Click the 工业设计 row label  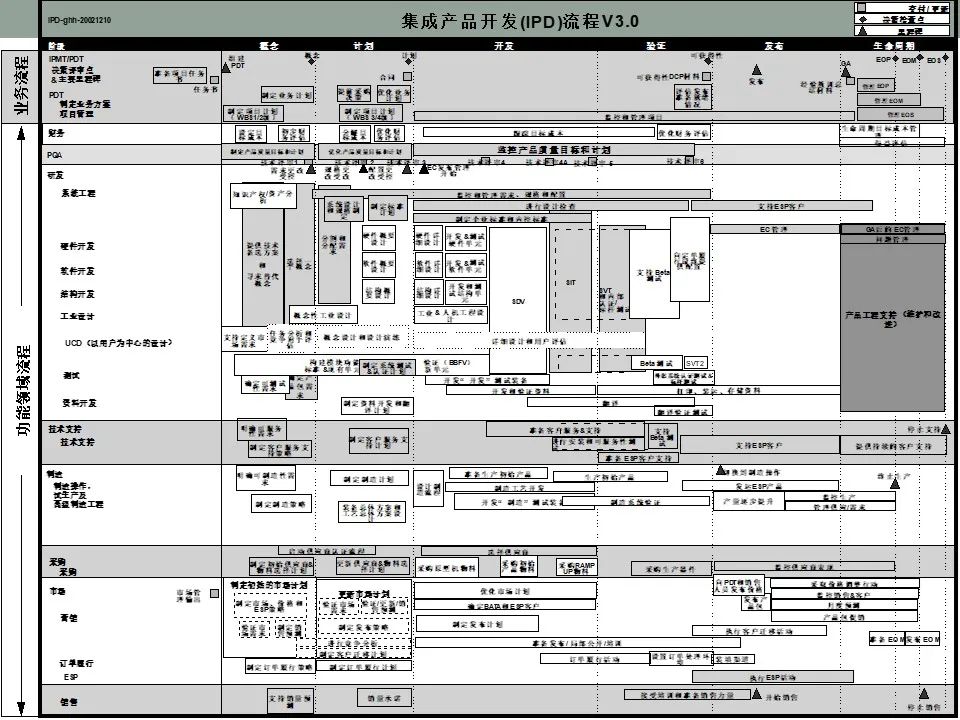coord(77,316)
